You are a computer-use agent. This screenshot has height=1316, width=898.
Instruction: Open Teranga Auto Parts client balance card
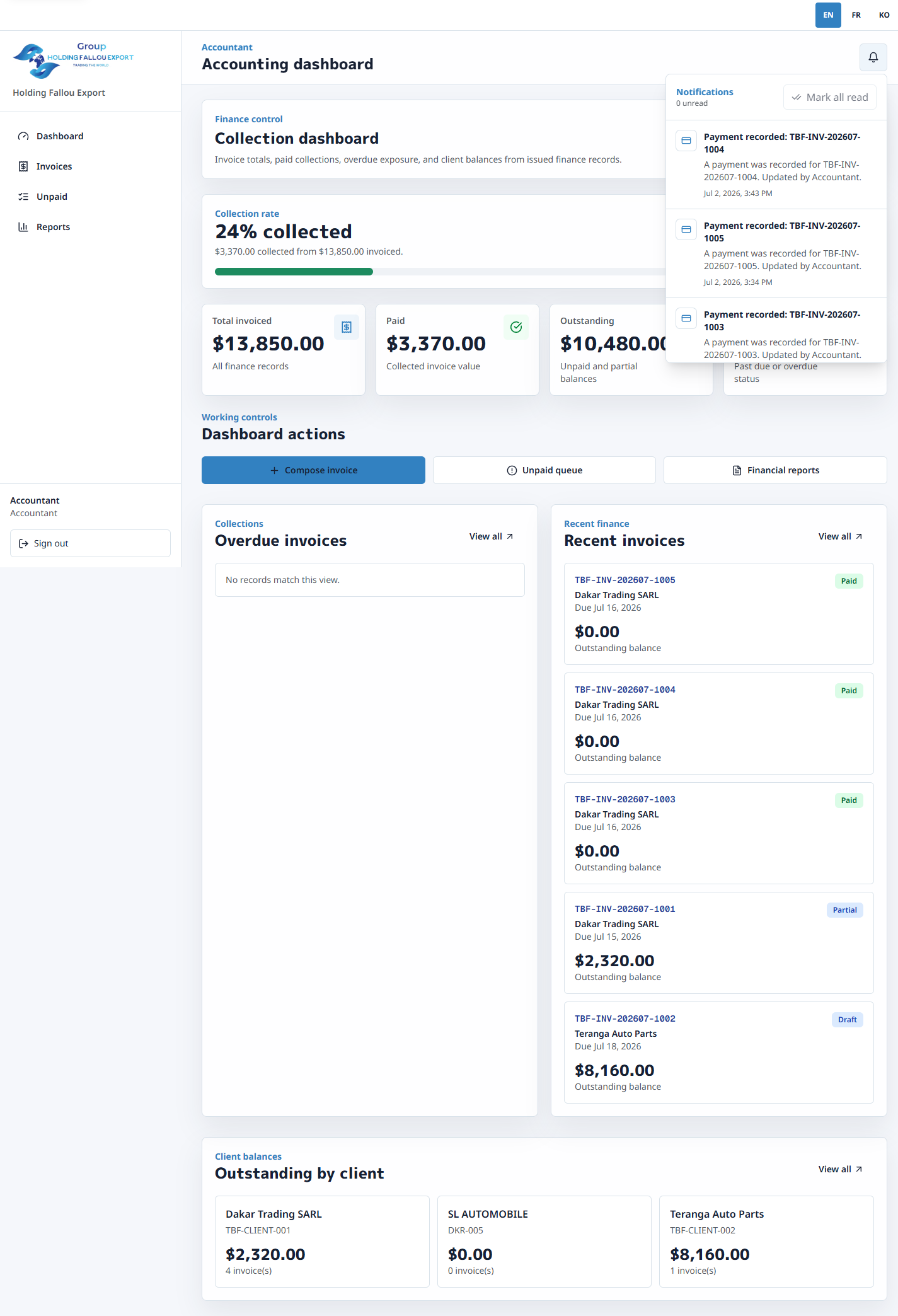(766, 1242)
